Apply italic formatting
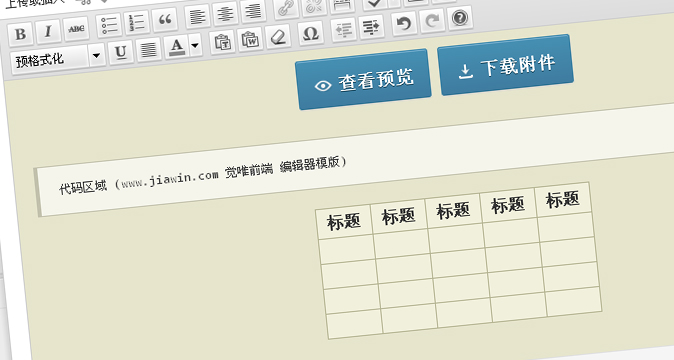This screenshot has width=674, height=360. tap(48, 31)
